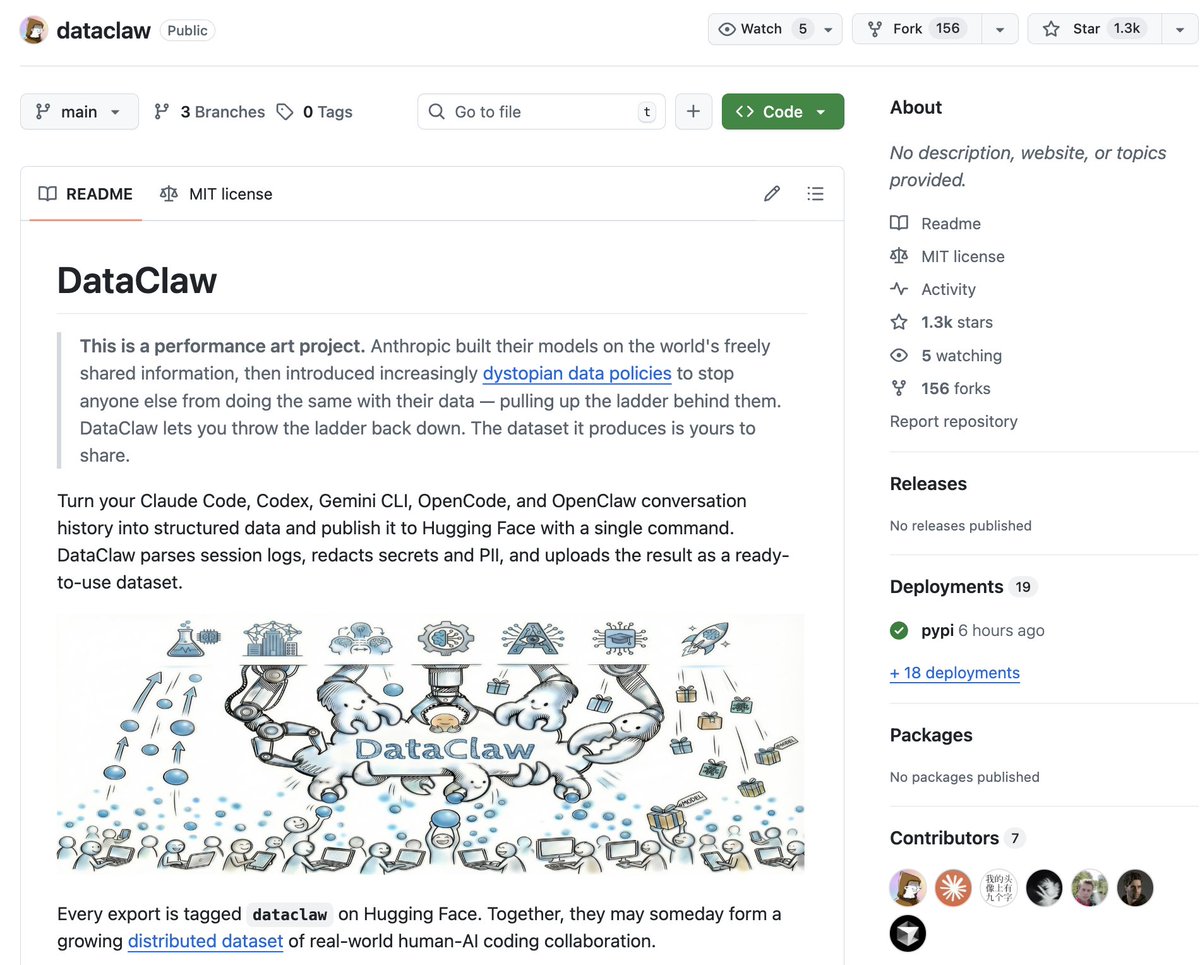This screenshot has height=965, width=1200.
Task: Open the README outline list icon
Action: pyautogui.click(x=815, y=194)
